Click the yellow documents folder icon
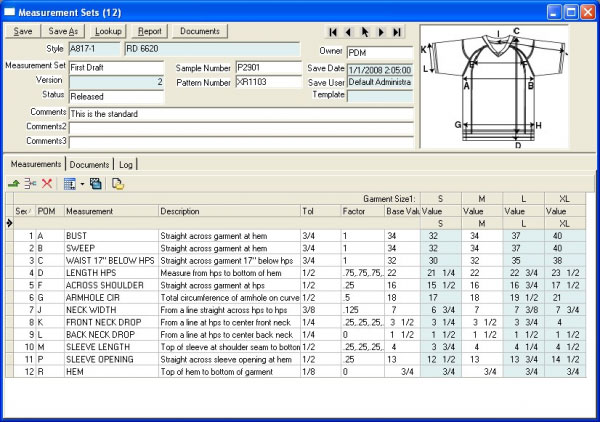600x422 pixels. point(118,184)
